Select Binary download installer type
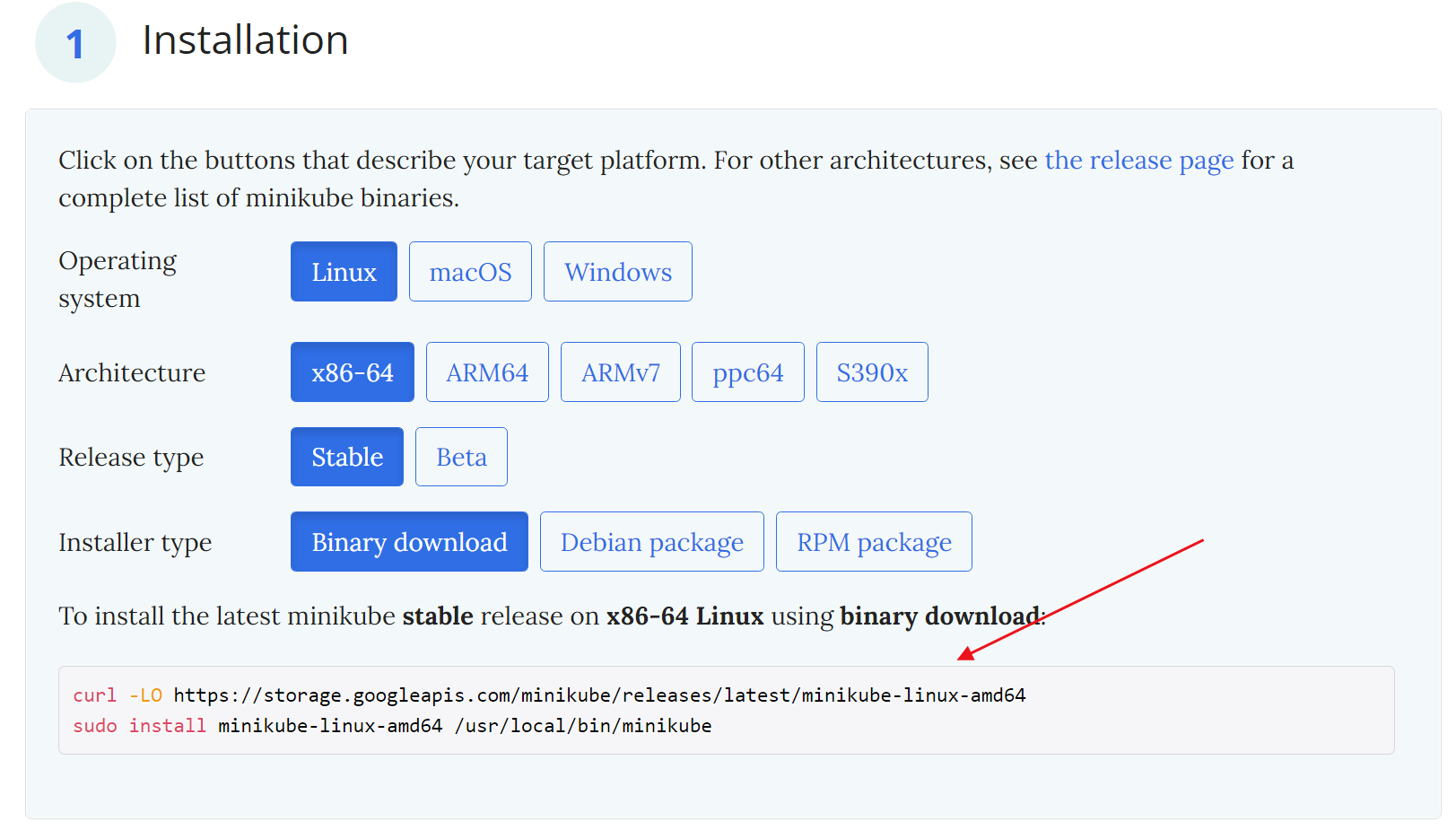The width and height of the screenshot is (1456, 839). pos(409,541)
